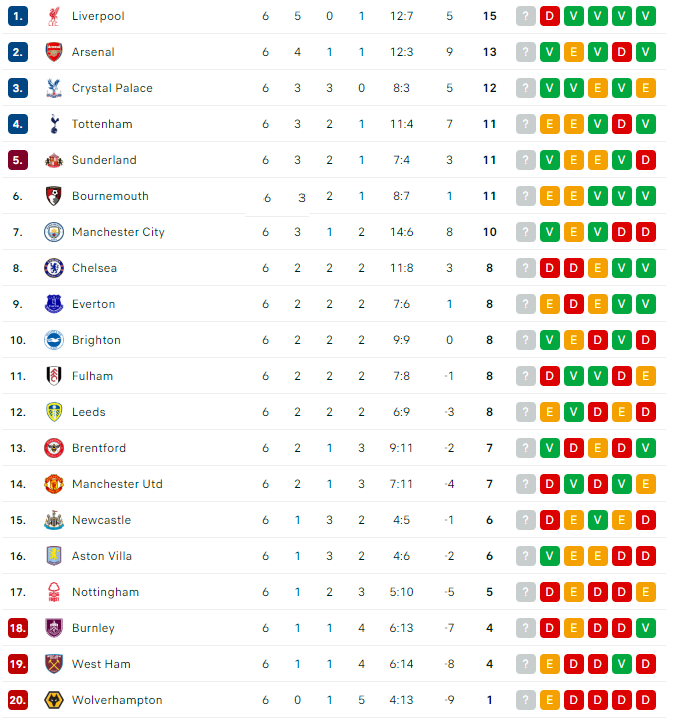Viewport: 677px width, 724px height.
Task: Click Liverpool's gray question mark next-match box
Action: click(526, 16)
